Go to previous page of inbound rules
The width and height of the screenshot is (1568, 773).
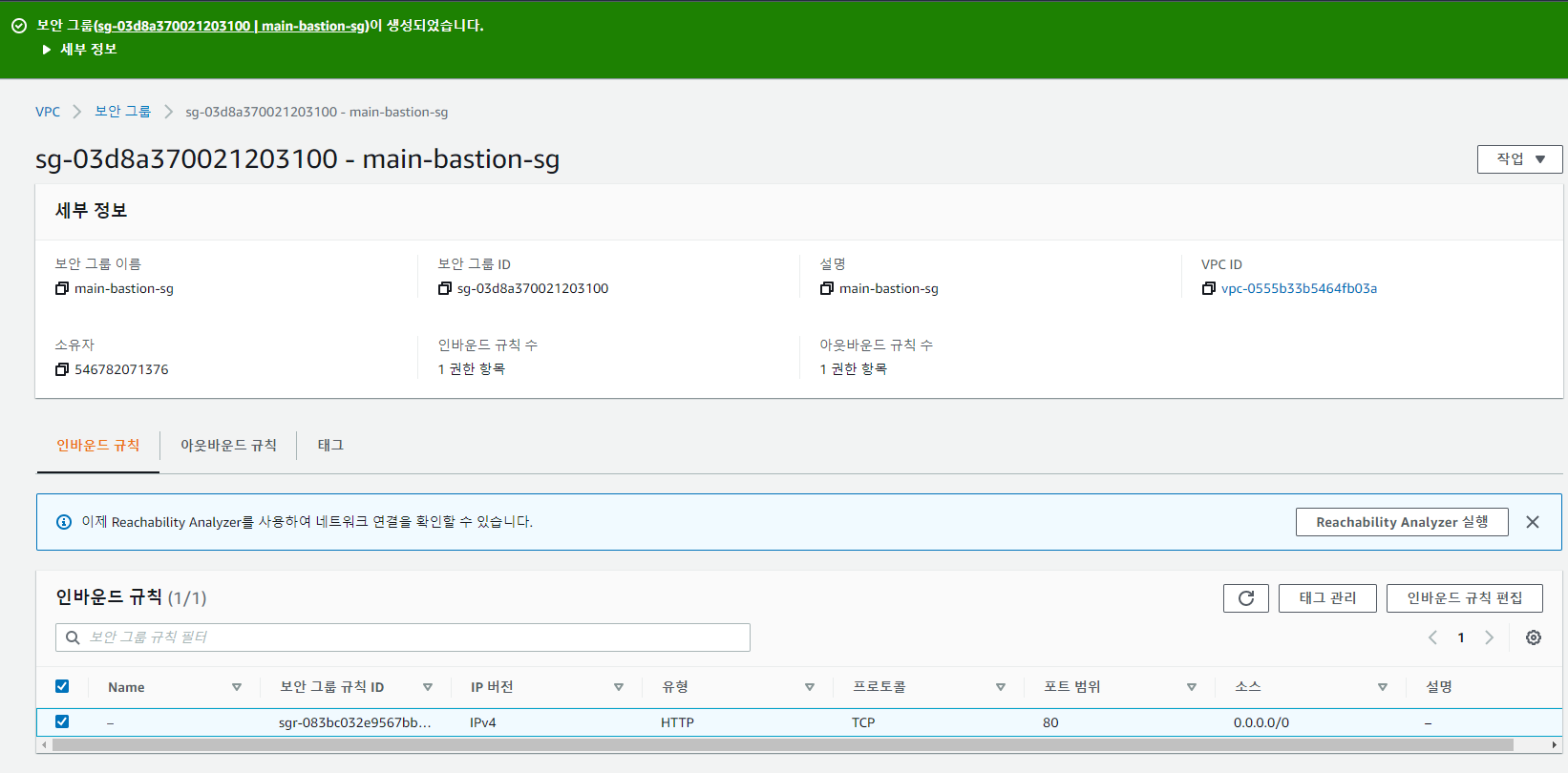(1432, 637)
